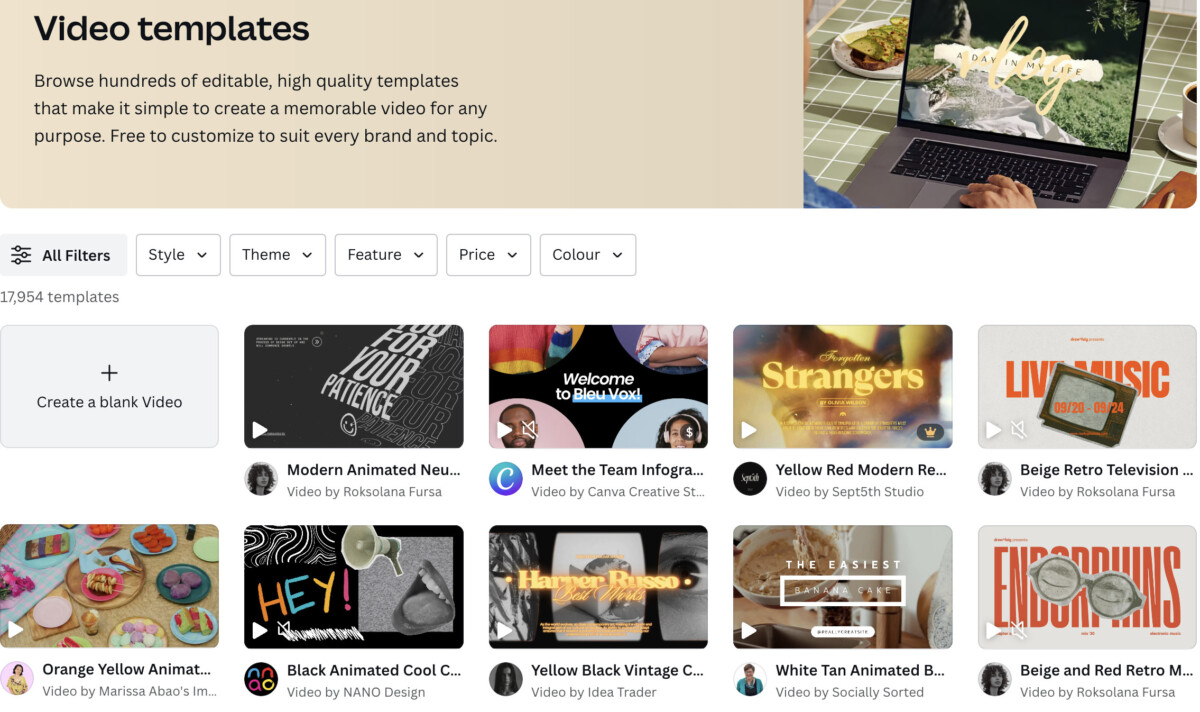Image resolution: width=1200 pixels, height=712 pixels.
Task: Click the Yellow Black Vintage template title
Action: (617, 670)
